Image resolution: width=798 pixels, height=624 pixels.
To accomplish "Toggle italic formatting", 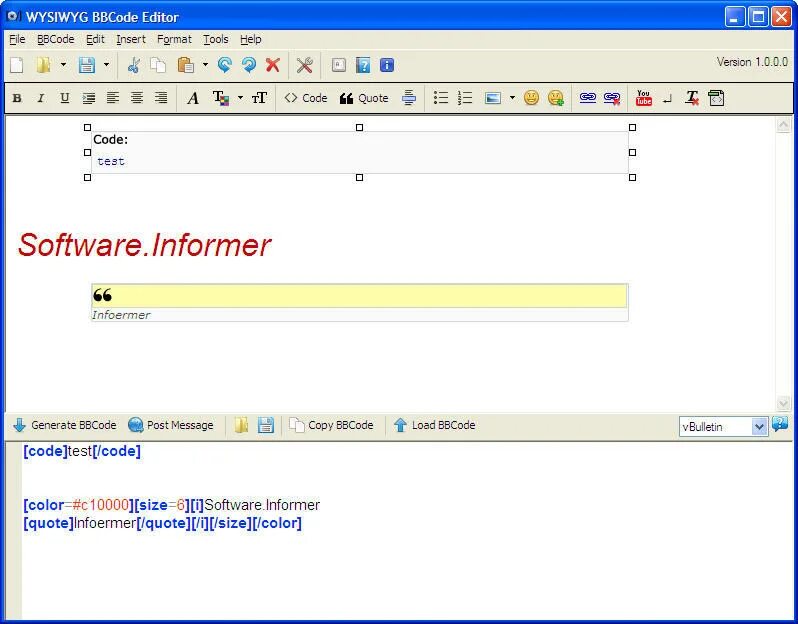I will coord(40,98).
